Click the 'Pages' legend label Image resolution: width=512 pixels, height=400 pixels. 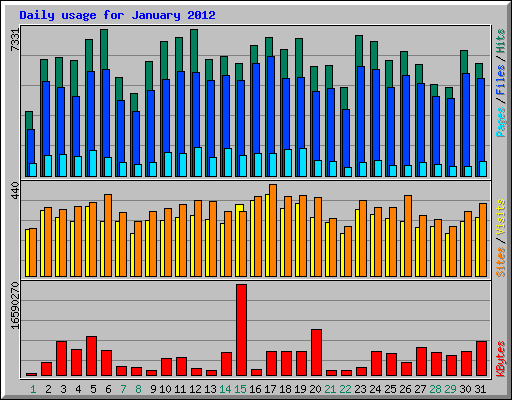(x=501, y=122)
